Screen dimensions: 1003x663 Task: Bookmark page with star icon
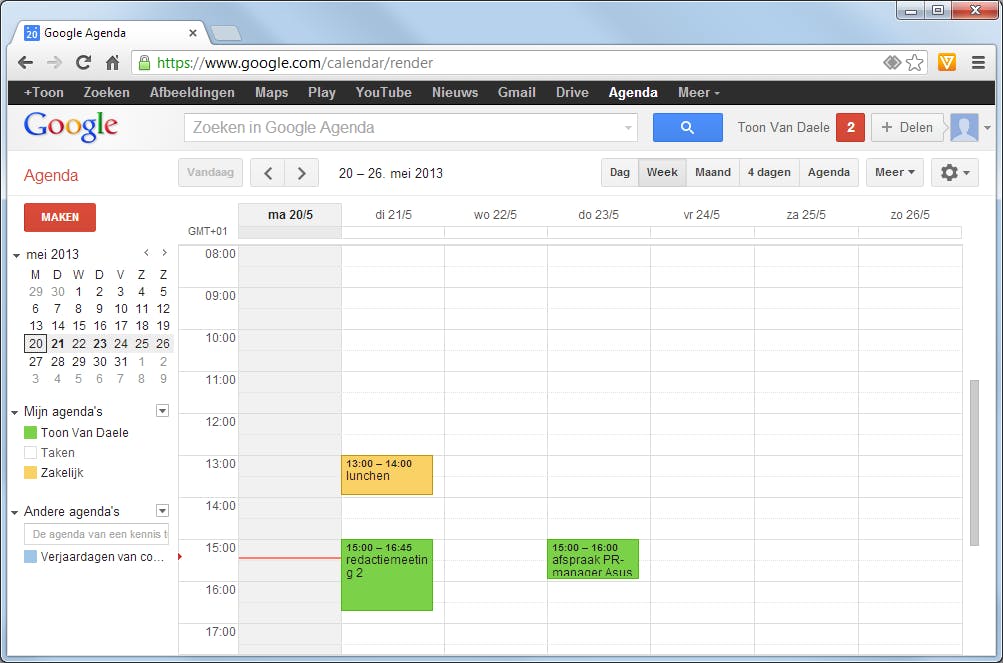point(915,63)
